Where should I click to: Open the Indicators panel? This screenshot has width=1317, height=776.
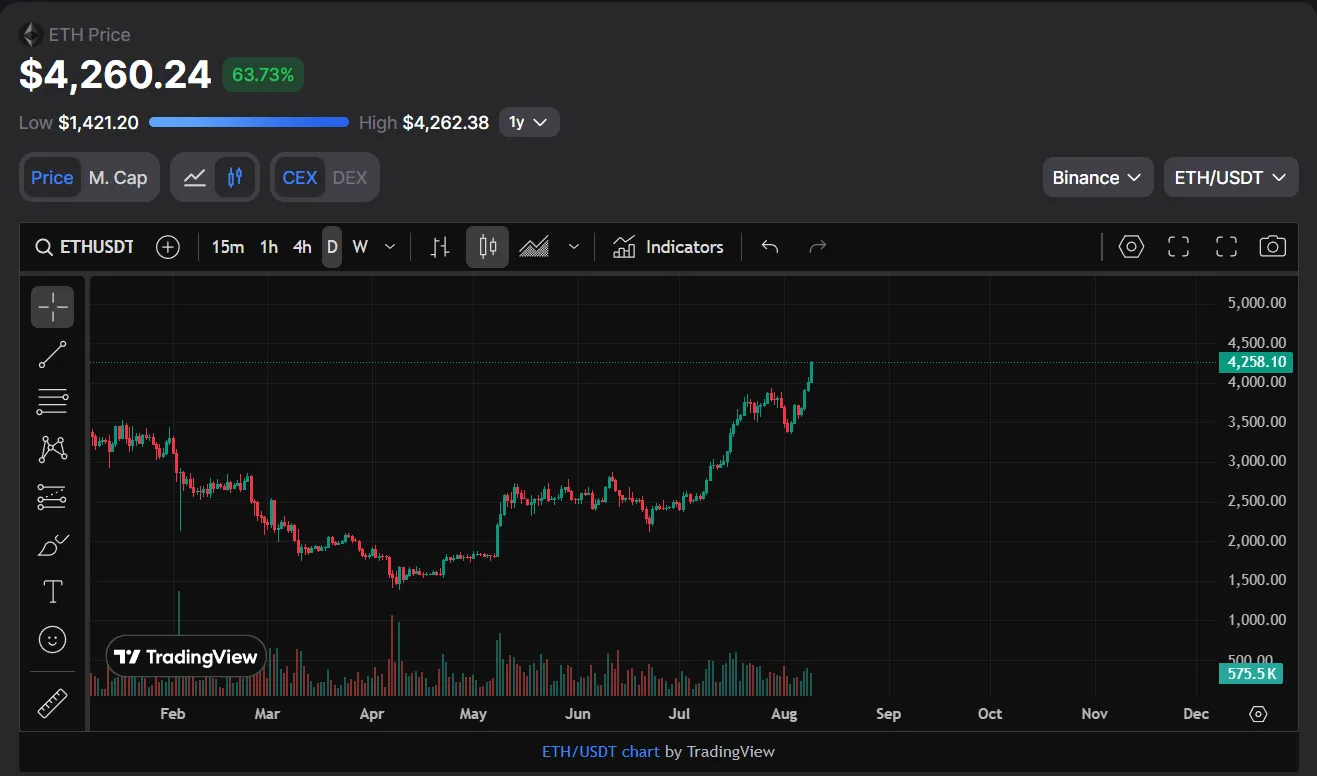(x=668, y=247)
